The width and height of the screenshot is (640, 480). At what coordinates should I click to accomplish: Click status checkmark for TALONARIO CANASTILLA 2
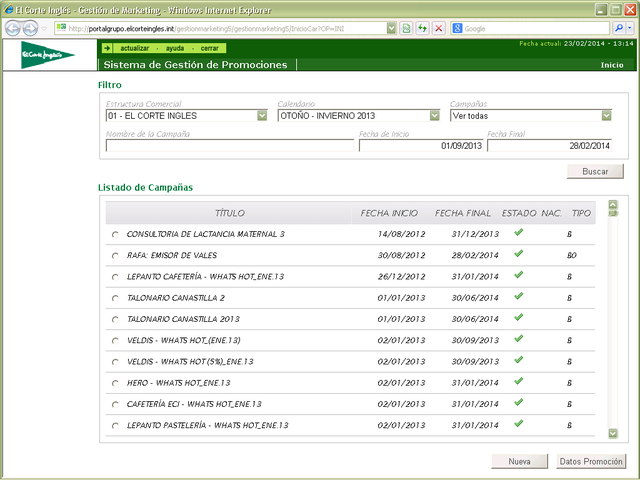point(518,296)
